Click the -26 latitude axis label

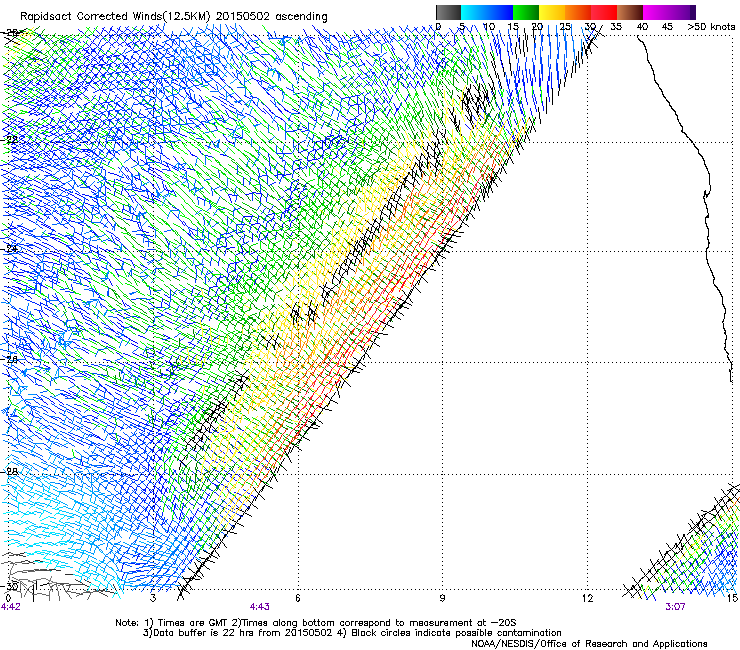9,359
